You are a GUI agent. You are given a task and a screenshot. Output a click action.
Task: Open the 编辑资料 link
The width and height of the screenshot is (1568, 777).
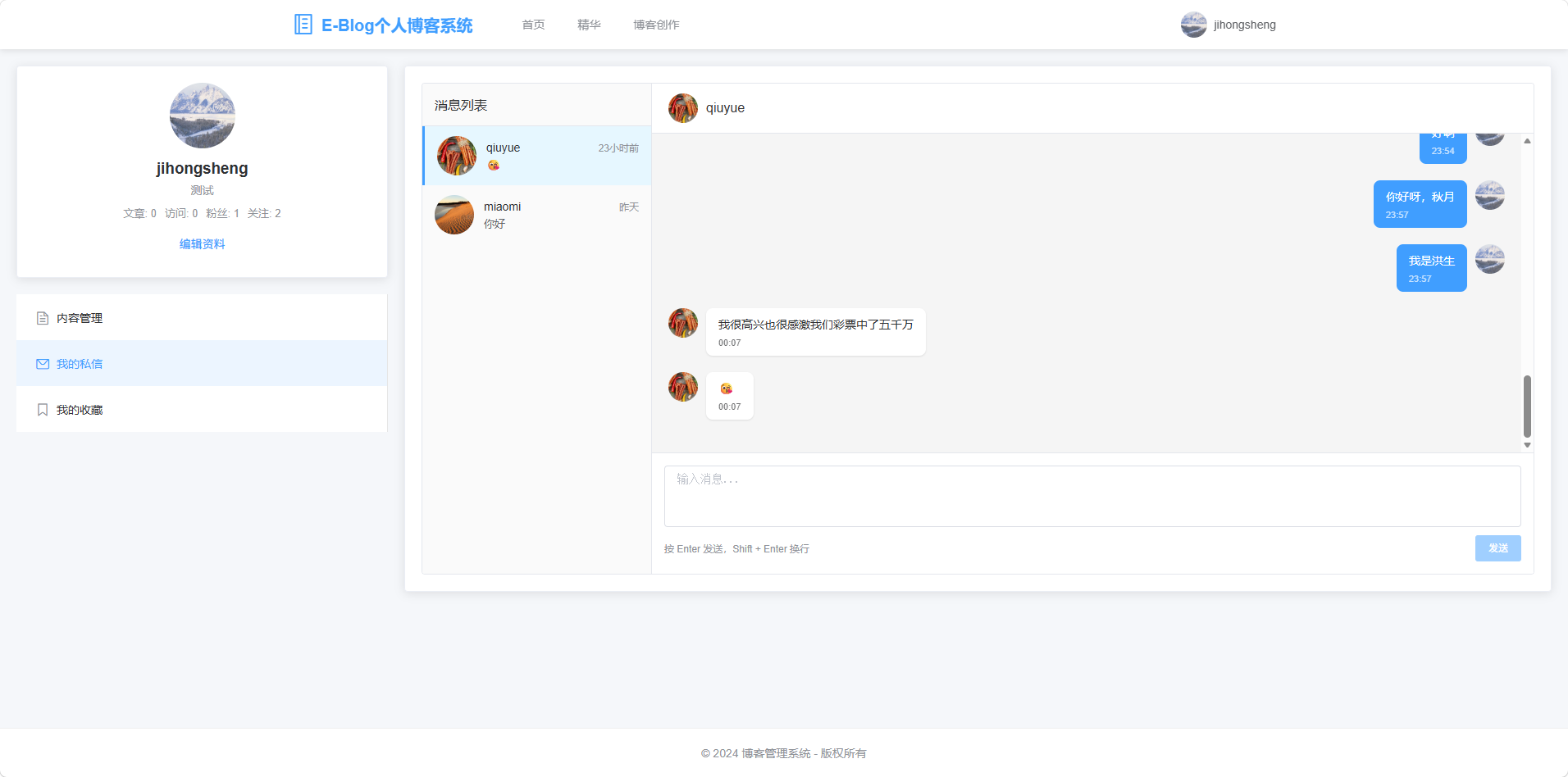202,244
